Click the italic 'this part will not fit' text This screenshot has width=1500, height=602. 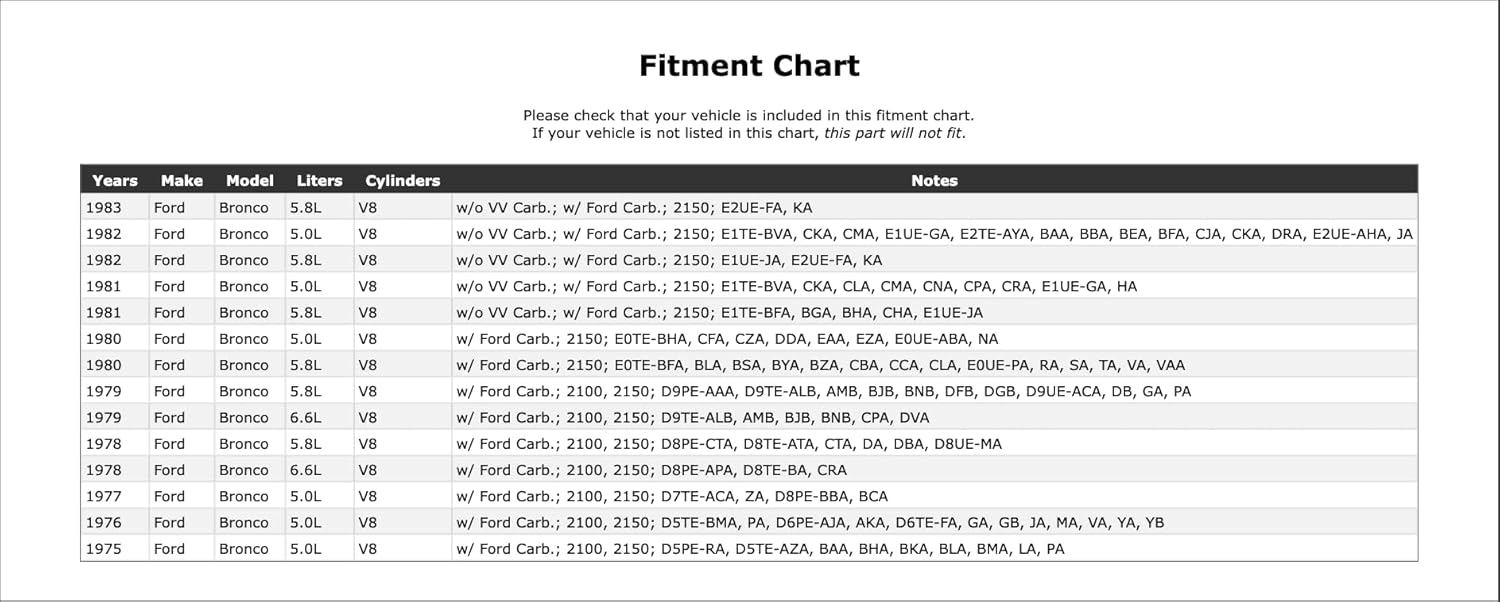point(894,133)
